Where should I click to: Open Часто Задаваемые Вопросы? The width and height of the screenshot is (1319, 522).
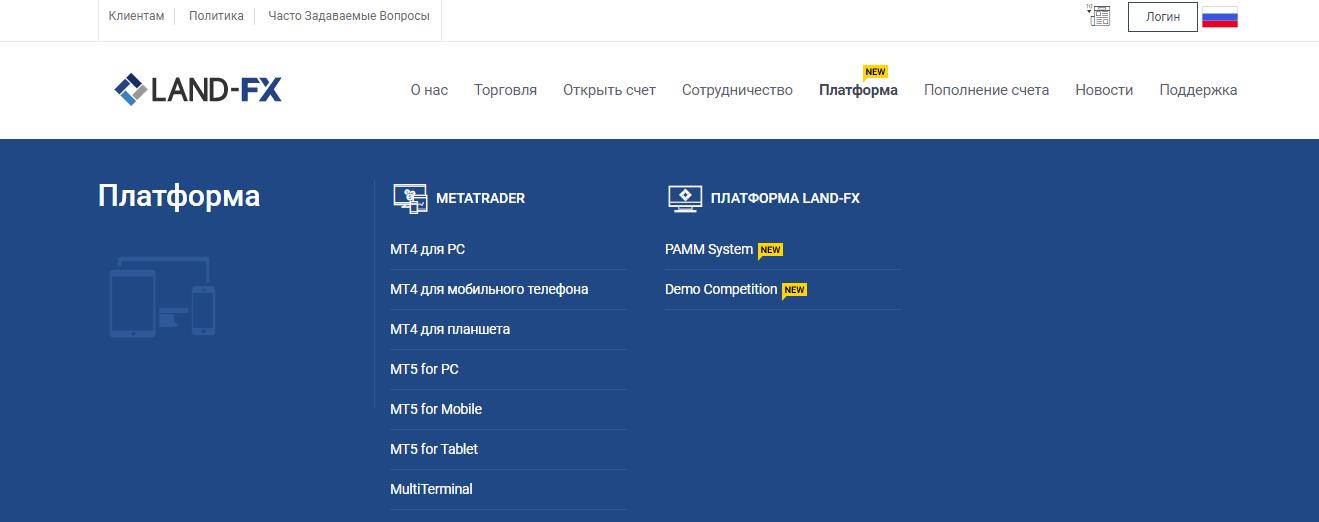click(349, 16)
